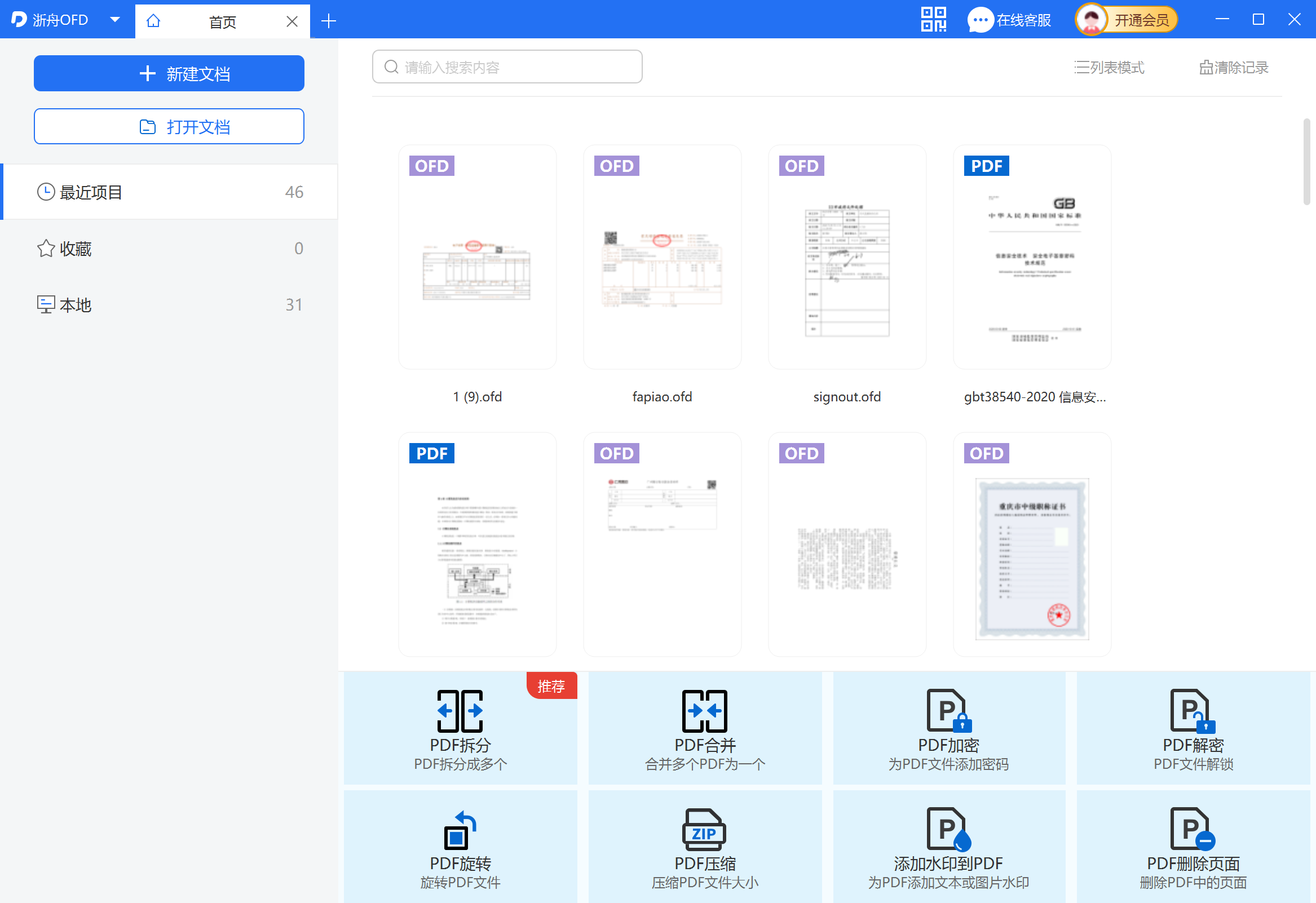Open online customer service chat

[1009, 20]
